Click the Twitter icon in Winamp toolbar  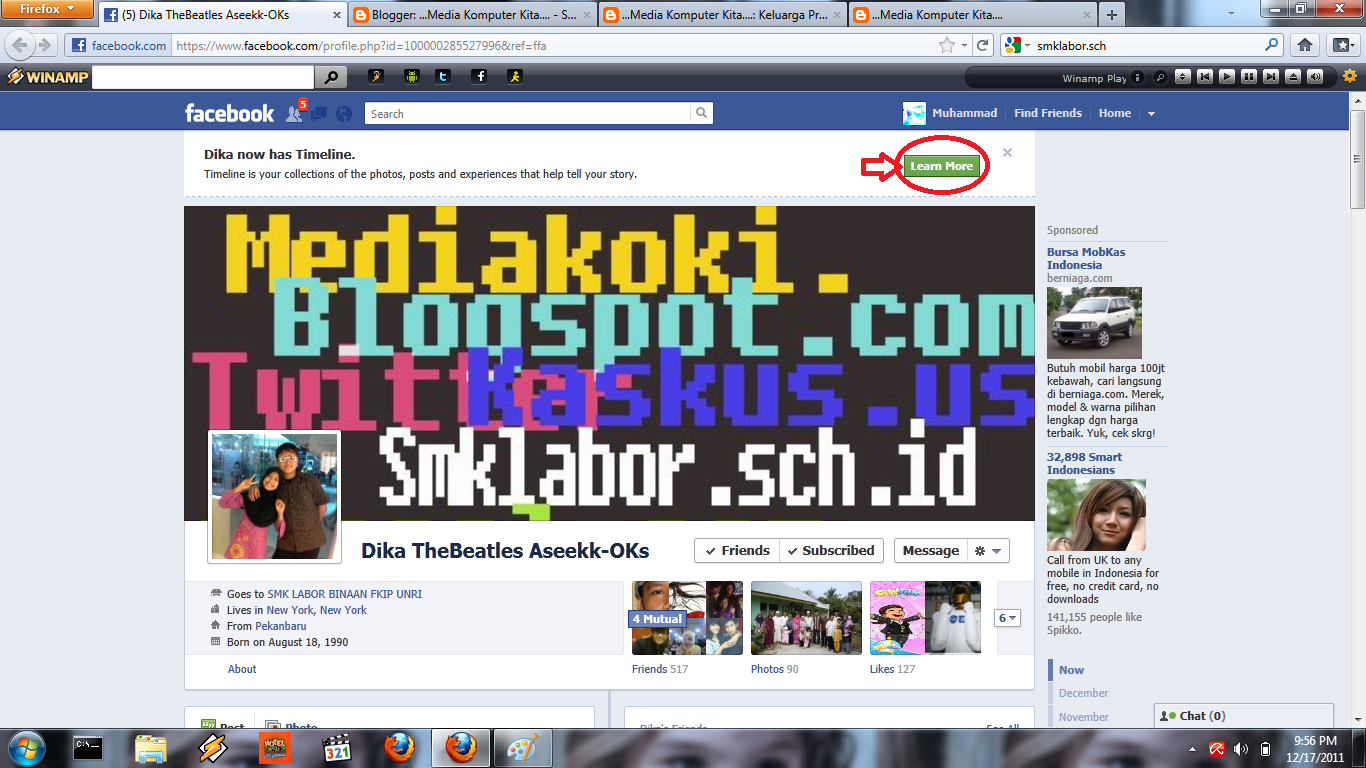443,76
